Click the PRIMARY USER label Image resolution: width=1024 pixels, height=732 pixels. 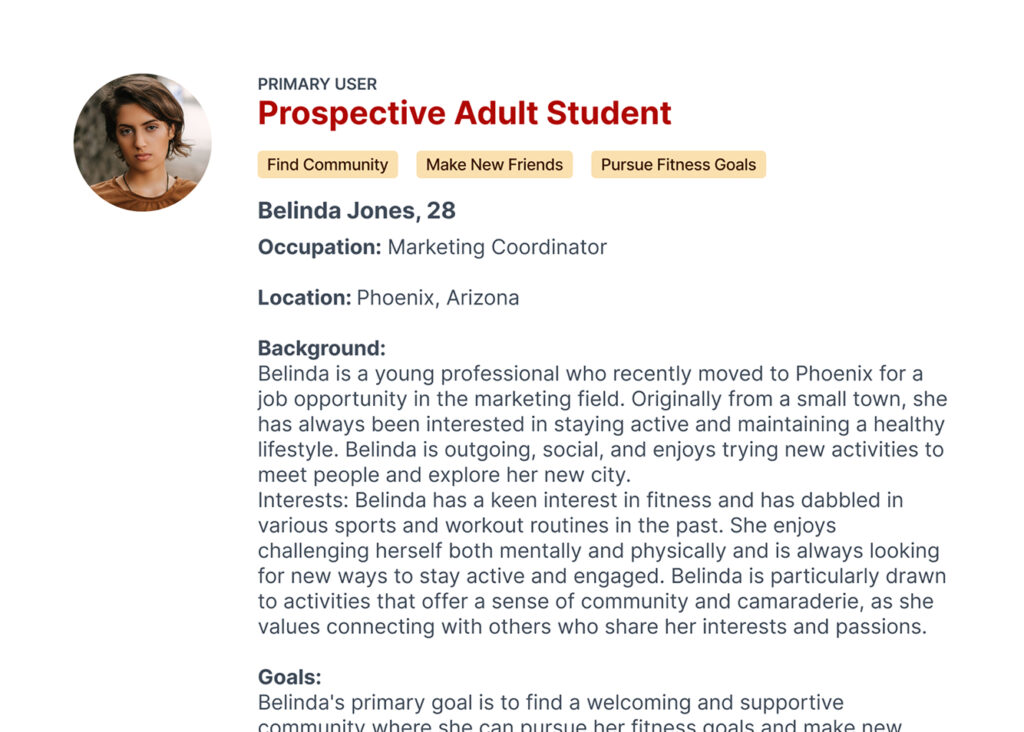317,84
